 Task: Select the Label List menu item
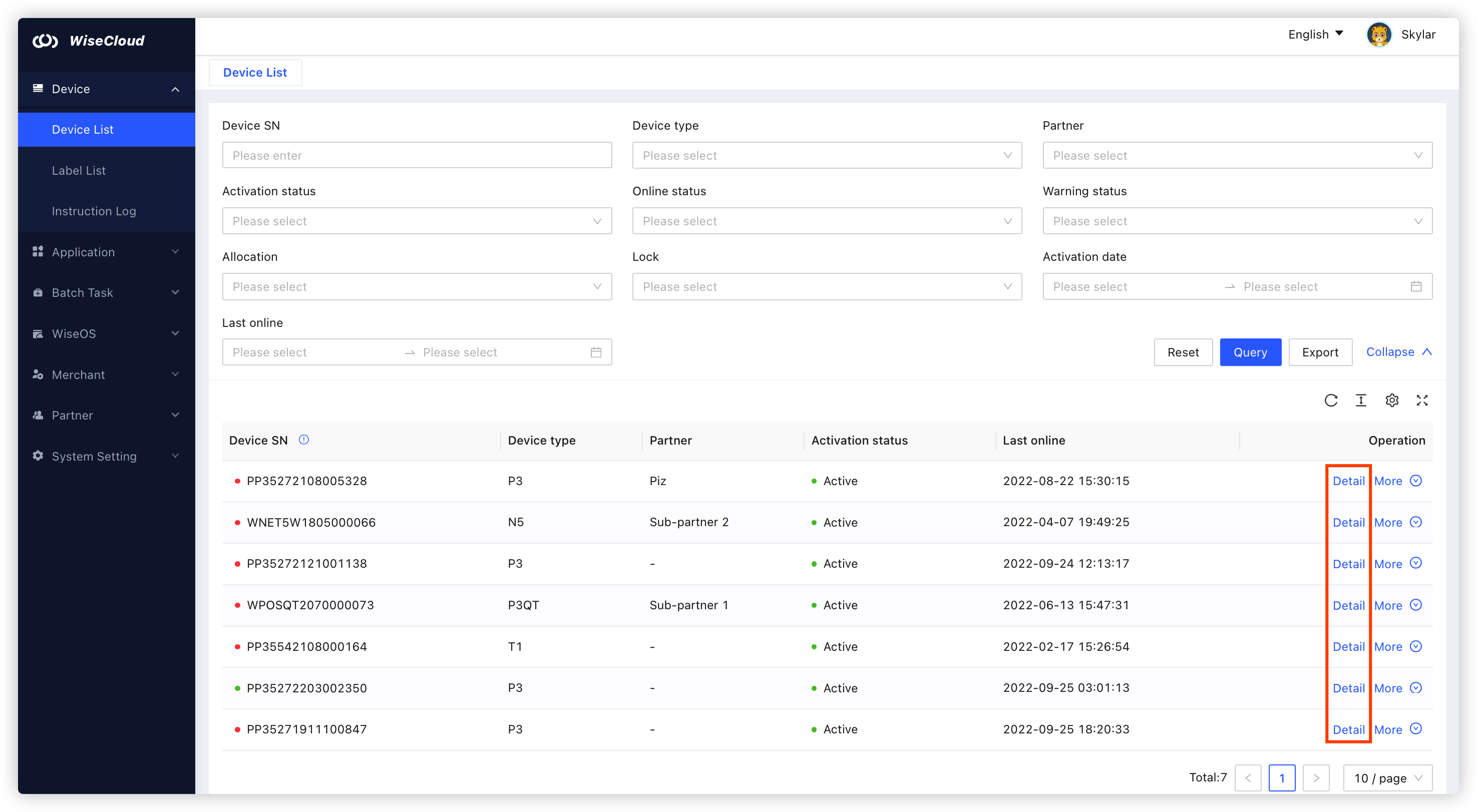(79, 170)
